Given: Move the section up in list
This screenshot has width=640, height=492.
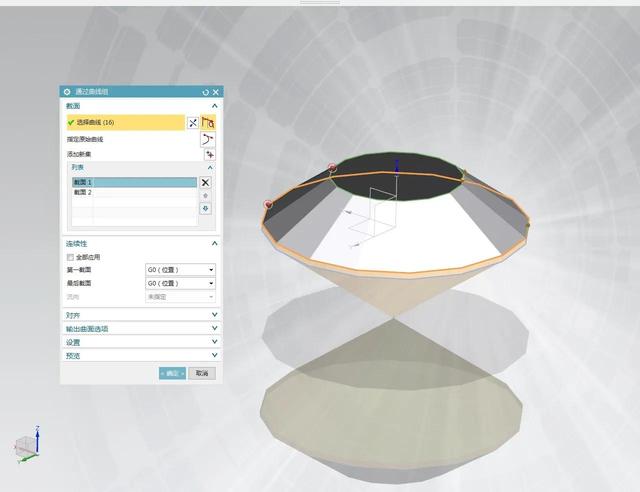Looking at the screenshot, I should point(205,196).
